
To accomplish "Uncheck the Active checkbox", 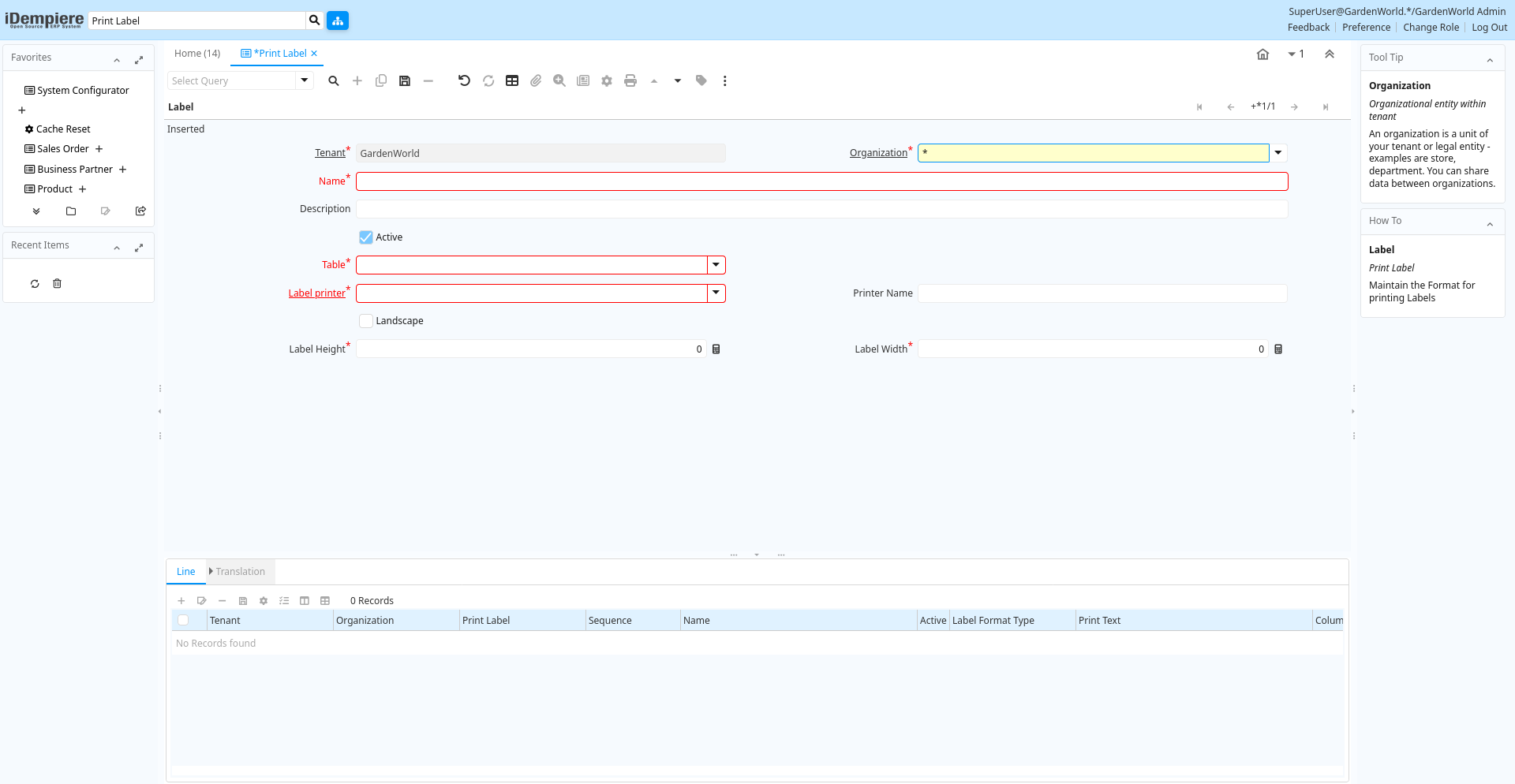I will tap(366, 237).
